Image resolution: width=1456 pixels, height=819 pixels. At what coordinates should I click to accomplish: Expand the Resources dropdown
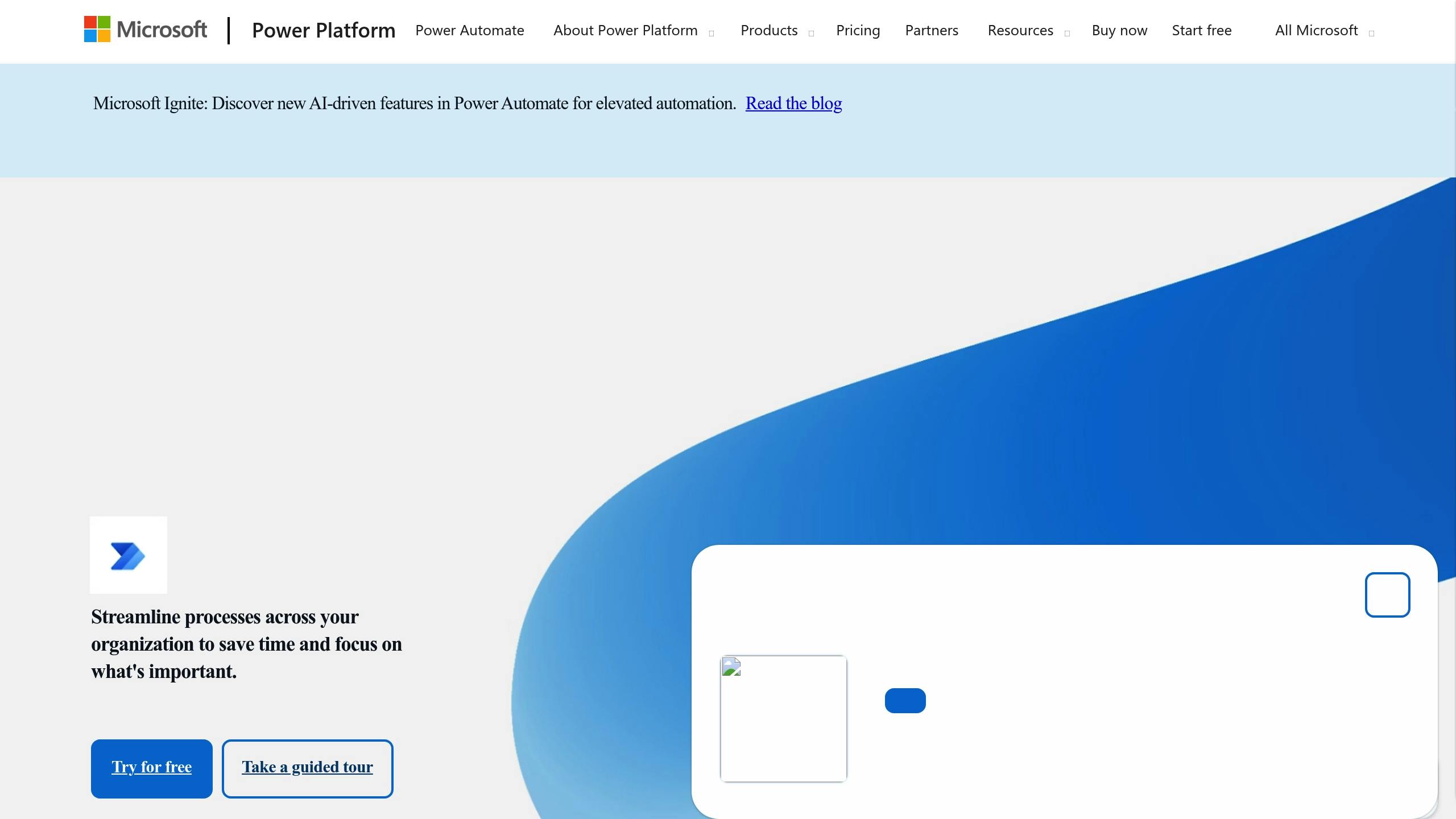[1028, 30]
